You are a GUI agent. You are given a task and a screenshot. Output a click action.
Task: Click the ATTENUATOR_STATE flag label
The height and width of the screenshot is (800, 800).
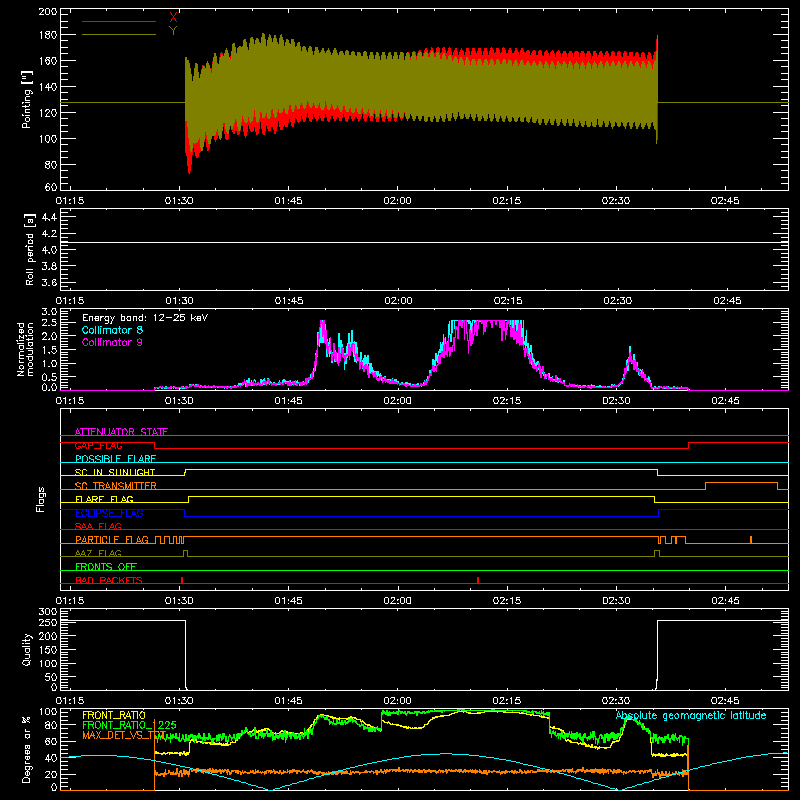tap(121, 432)
